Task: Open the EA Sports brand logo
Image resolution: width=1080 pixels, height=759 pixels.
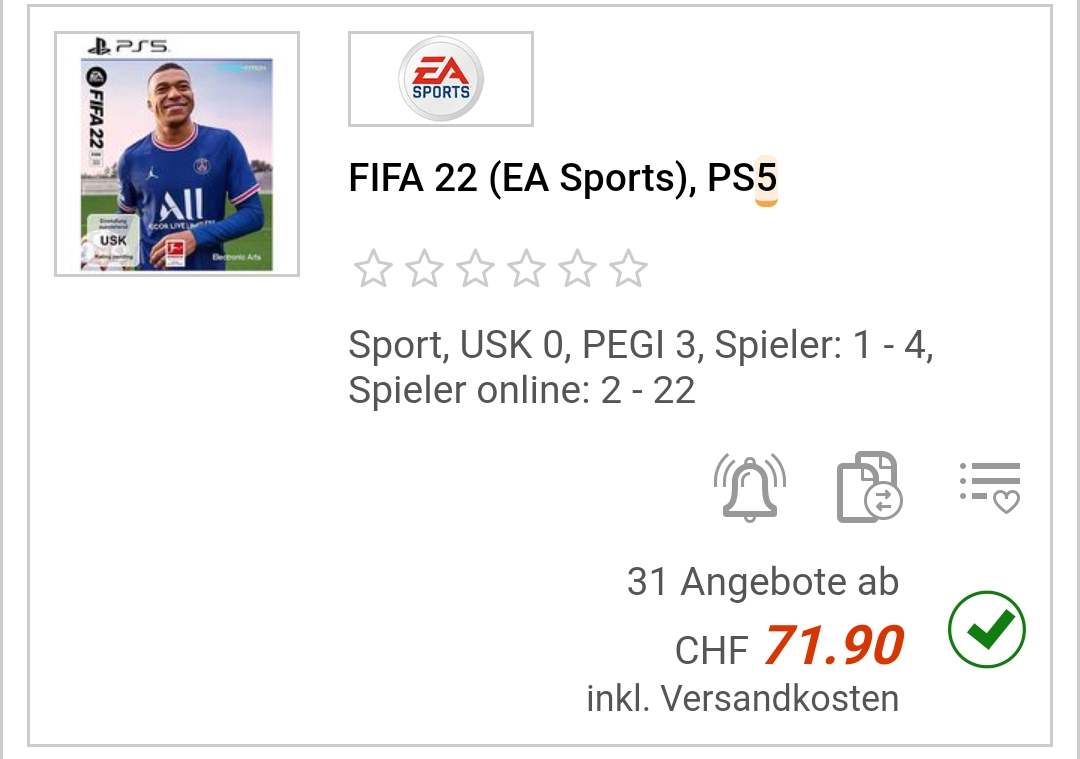Action: tap(440, 80)
